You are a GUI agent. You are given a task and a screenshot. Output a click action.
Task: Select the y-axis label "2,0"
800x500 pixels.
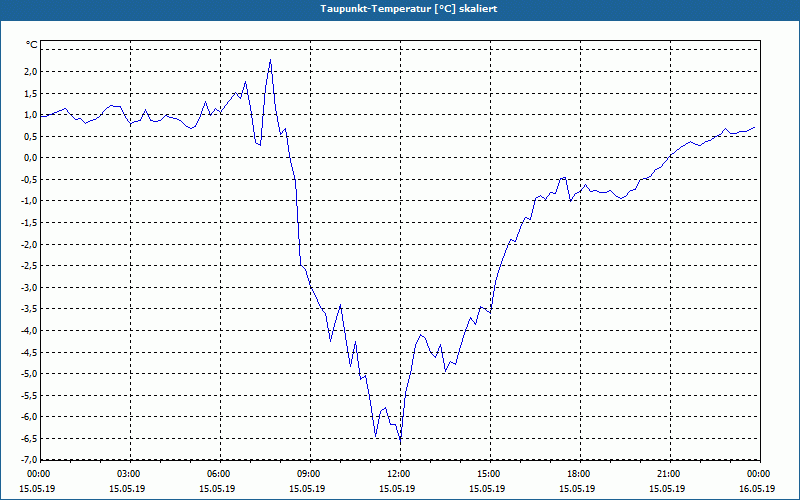tap(31, 71)
